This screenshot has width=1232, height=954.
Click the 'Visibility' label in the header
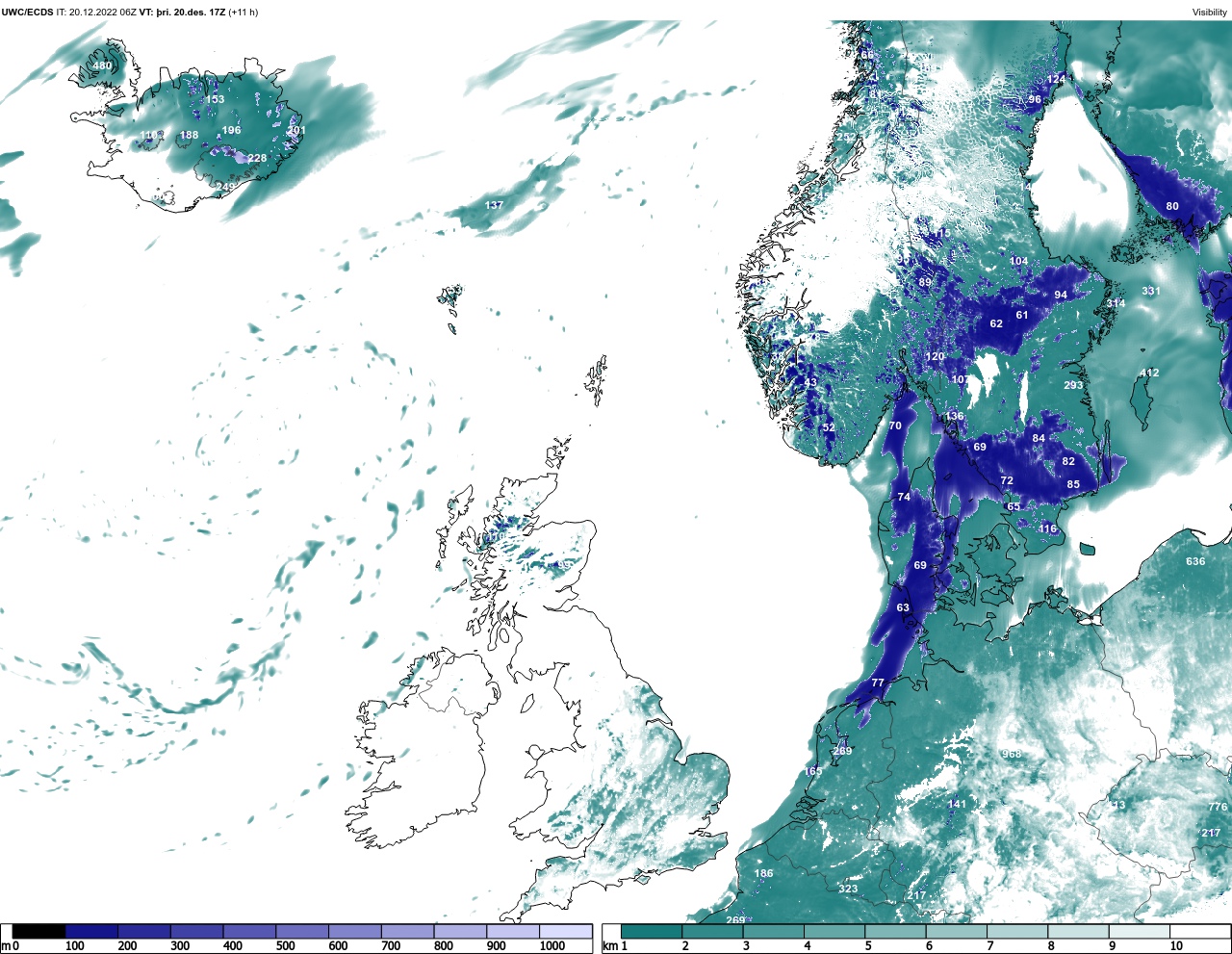[x=1210, y=13]
